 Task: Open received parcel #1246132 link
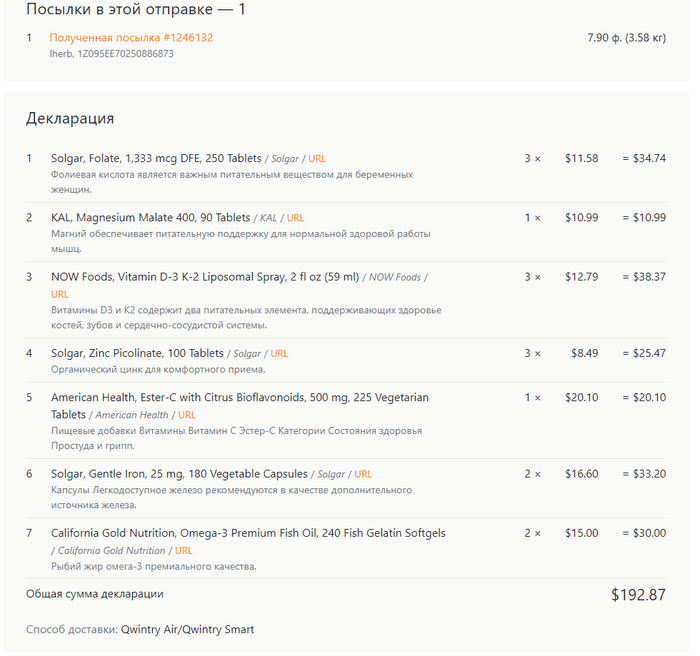point(131,38)
